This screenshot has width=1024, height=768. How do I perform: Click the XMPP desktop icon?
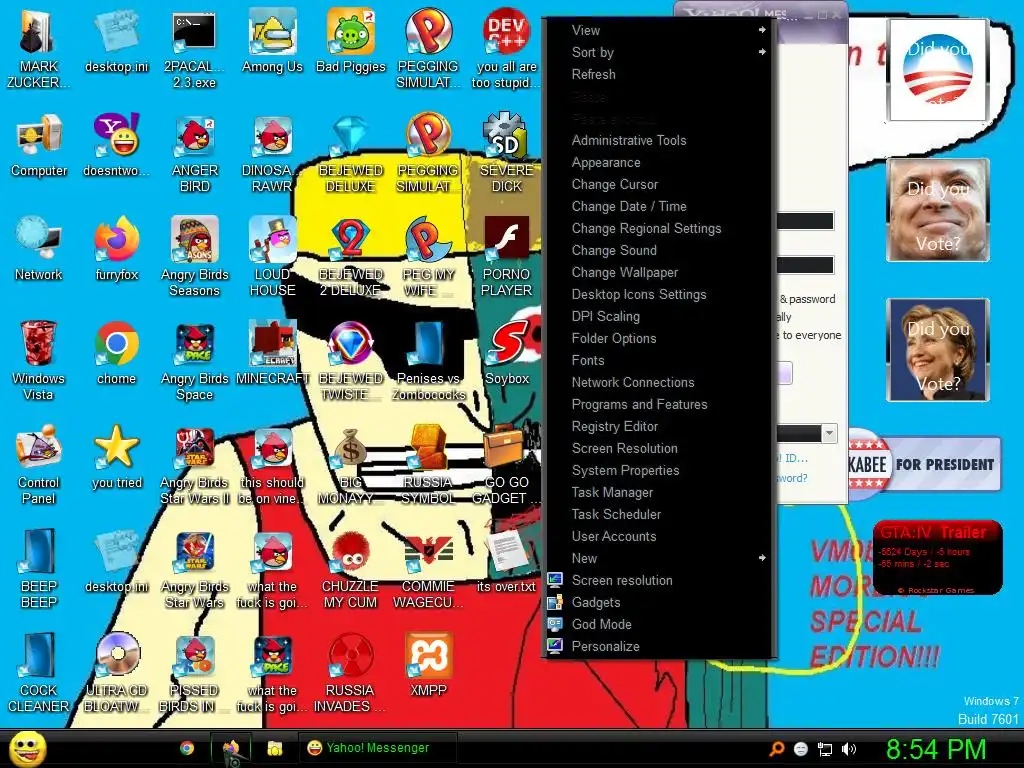pyautogui.click(x=428, y=664)
